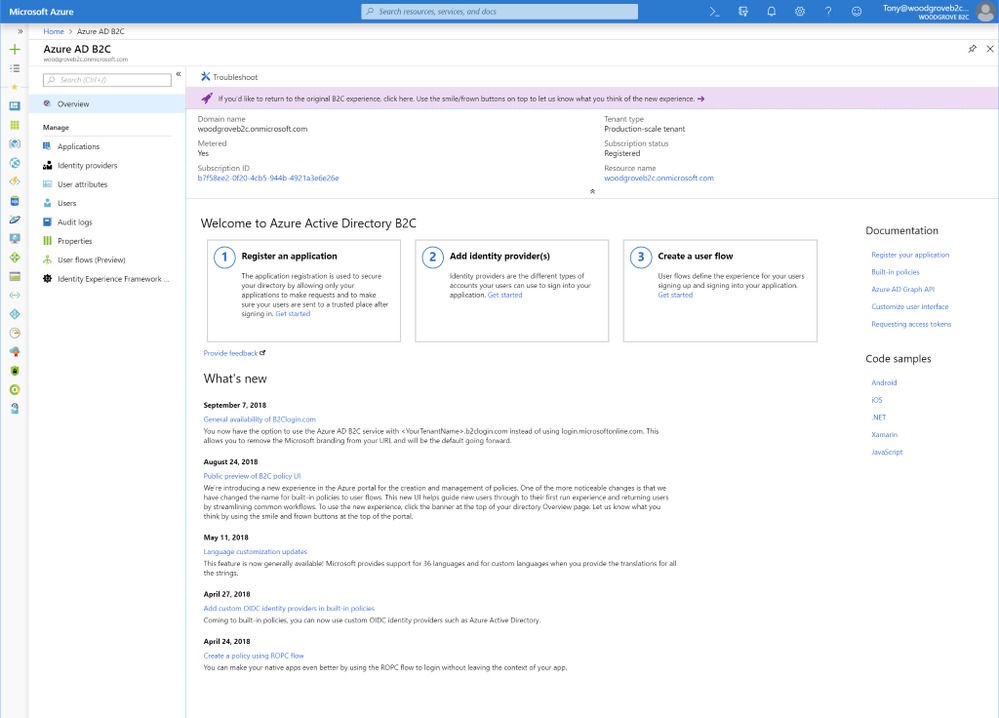Open Cloud Shell icon in top bar

714,11
